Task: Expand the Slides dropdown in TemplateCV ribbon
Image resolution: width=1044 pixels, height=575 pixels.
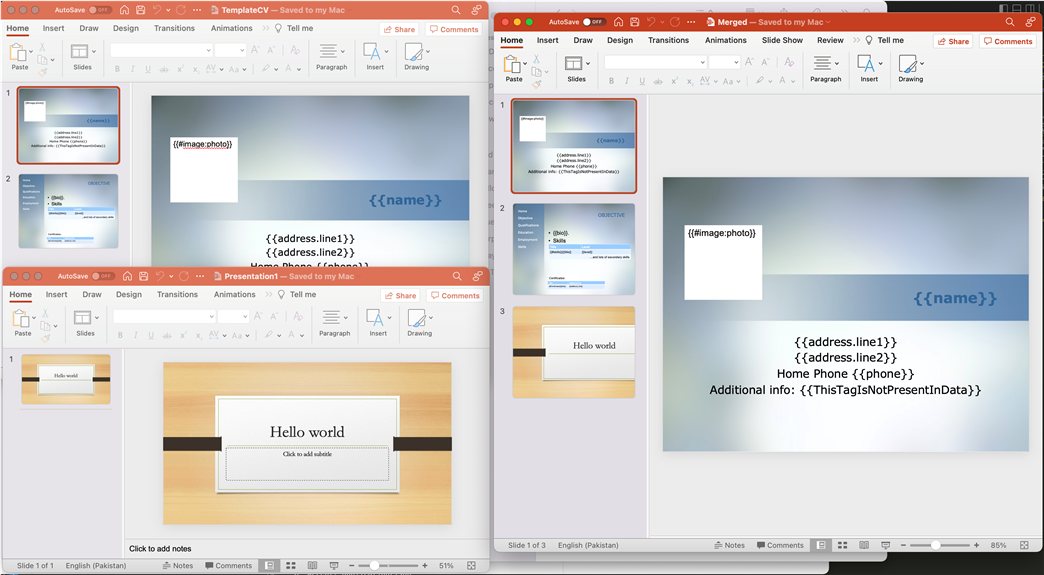Action: [93, 52]
